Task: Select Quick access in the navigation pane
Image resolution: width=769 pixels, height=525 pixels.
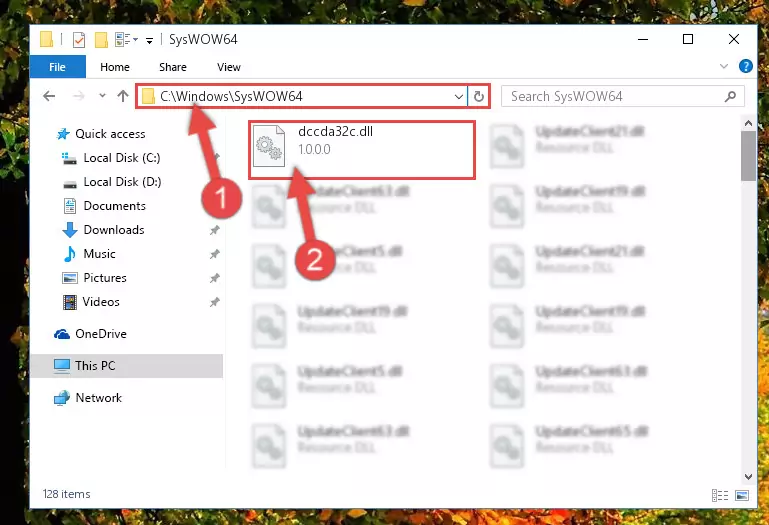Action: [x=110, y=133]
